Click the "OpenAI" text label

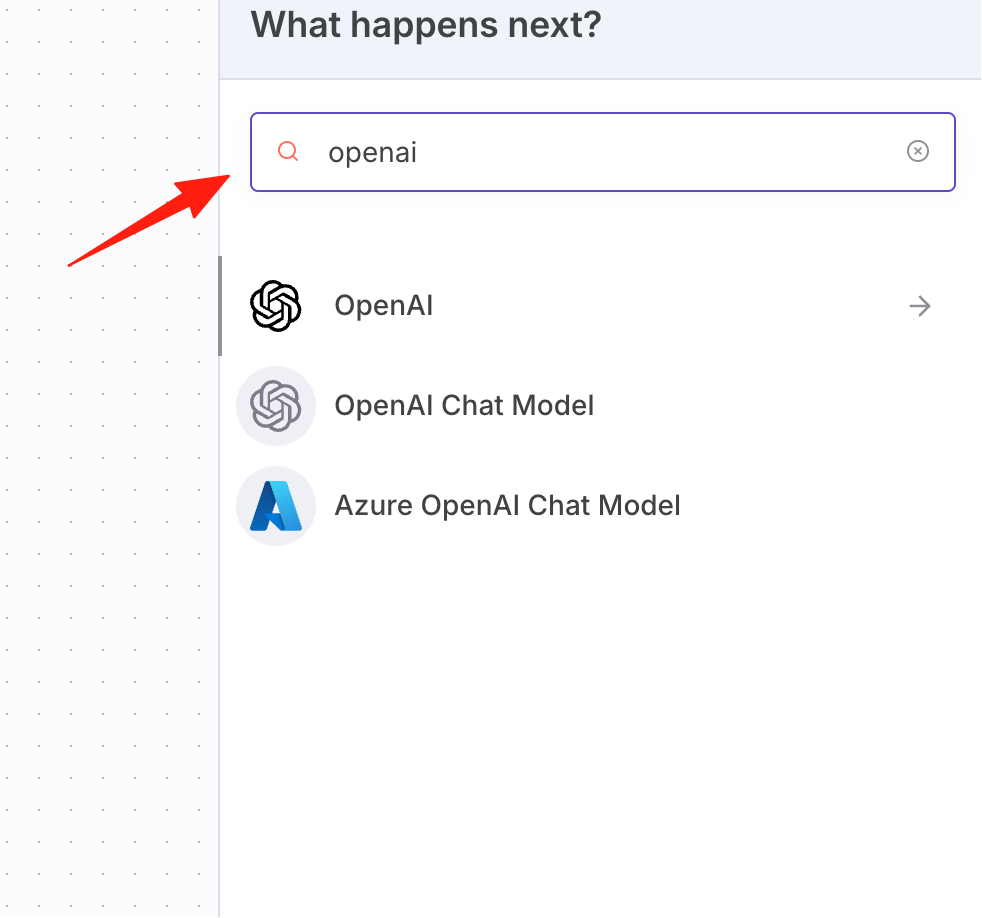[383, 306]
